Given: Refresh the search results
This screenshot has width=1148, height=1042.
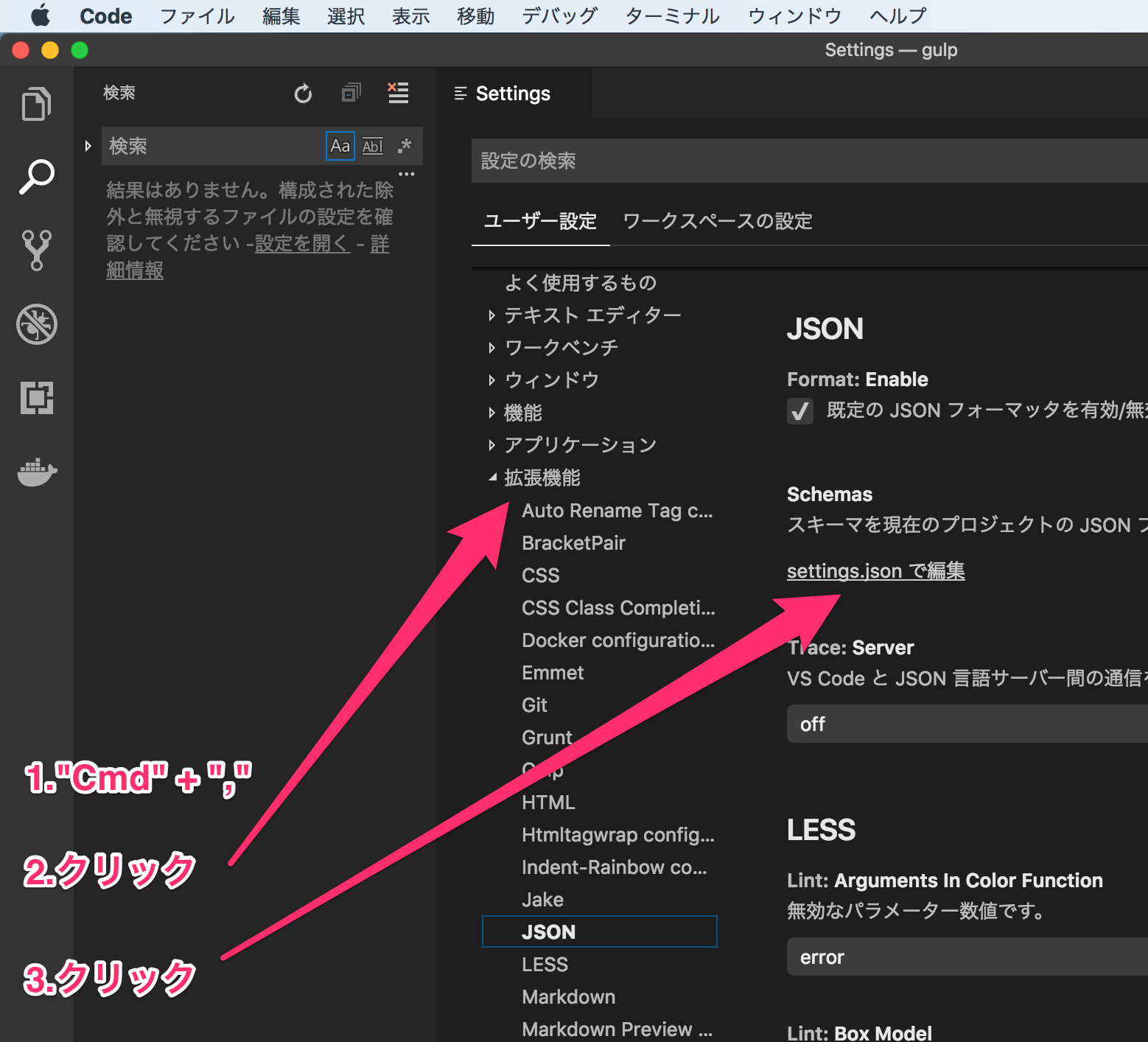Looking at the screenshot, I should click(303, 94).
